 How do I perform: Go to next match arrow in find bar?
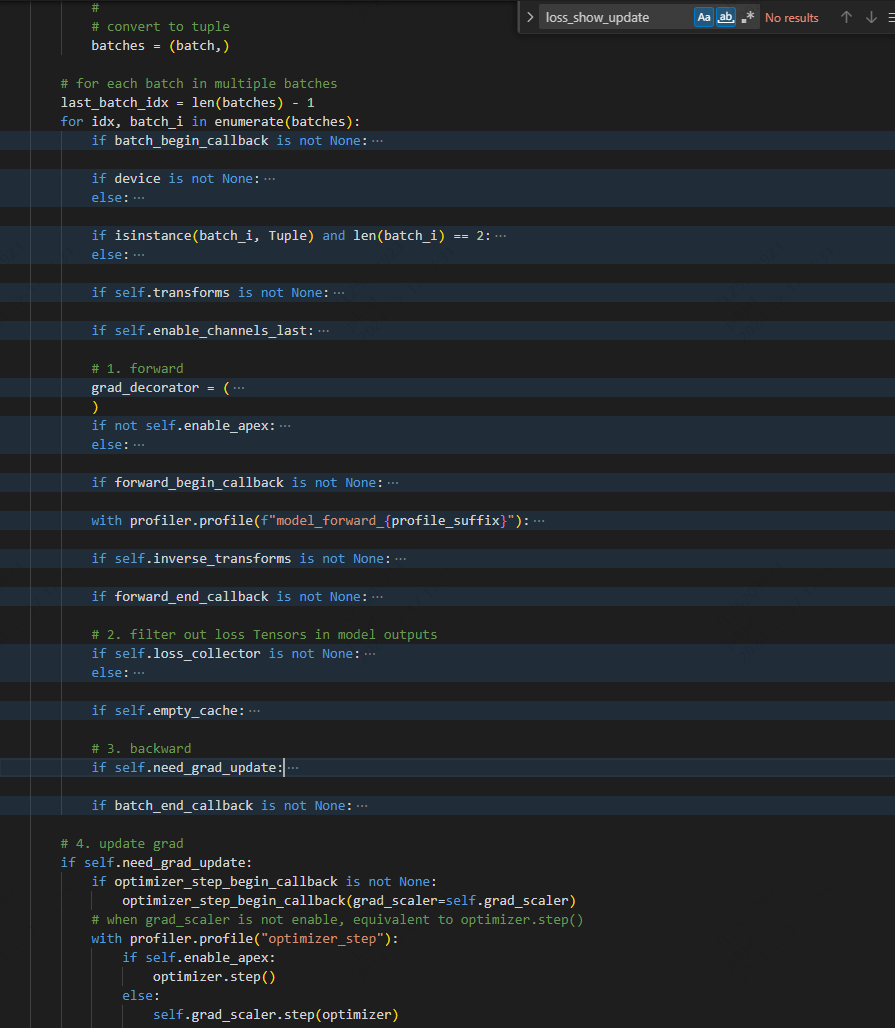pyautogui.click(x=872, y=17)
